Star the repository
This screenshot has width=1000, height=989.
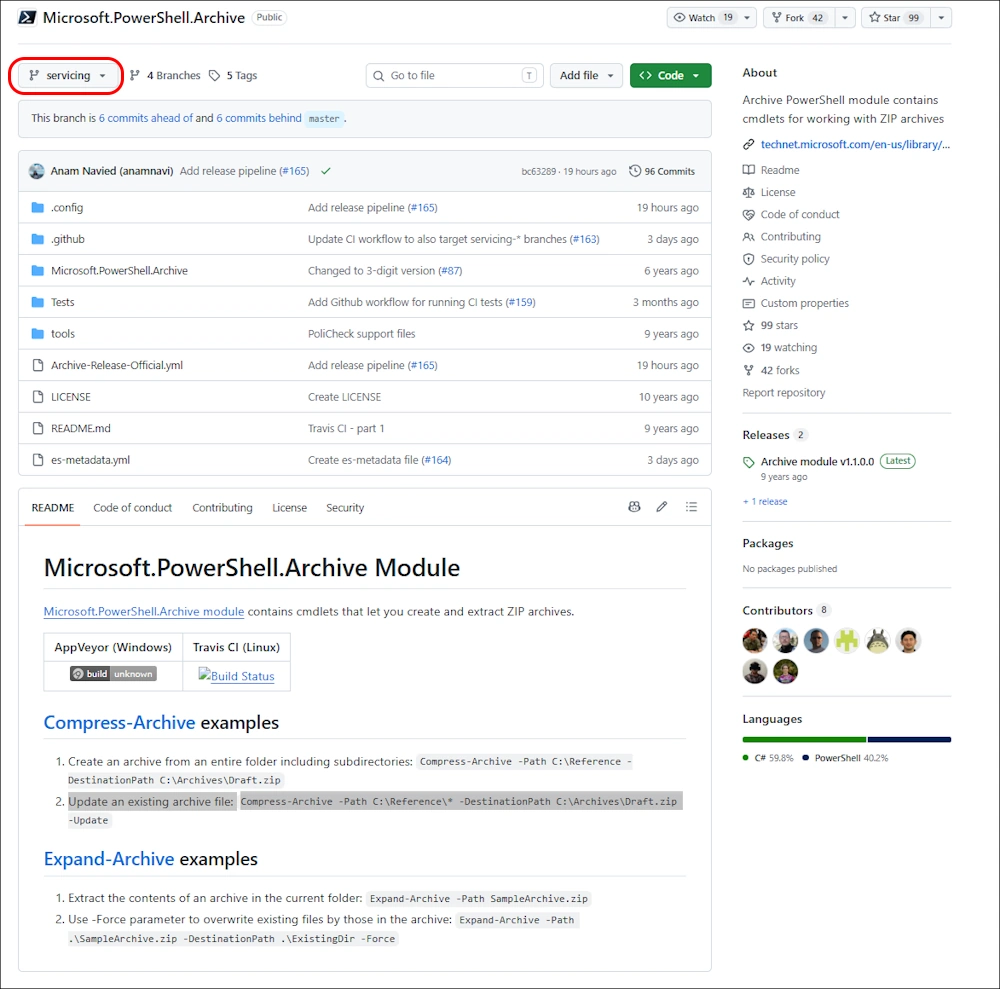tap(896, 18)
